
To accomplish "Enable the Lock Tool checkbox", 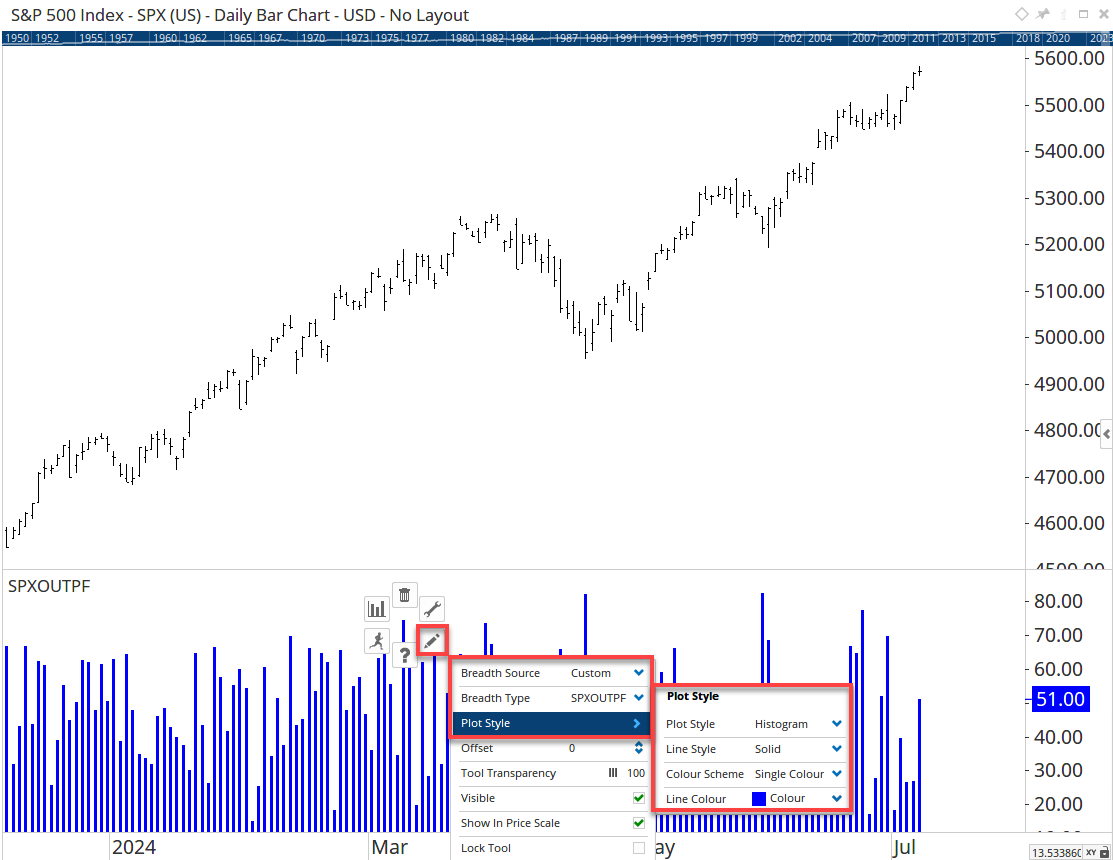I will pyautogui.click(x=639, y=848).
